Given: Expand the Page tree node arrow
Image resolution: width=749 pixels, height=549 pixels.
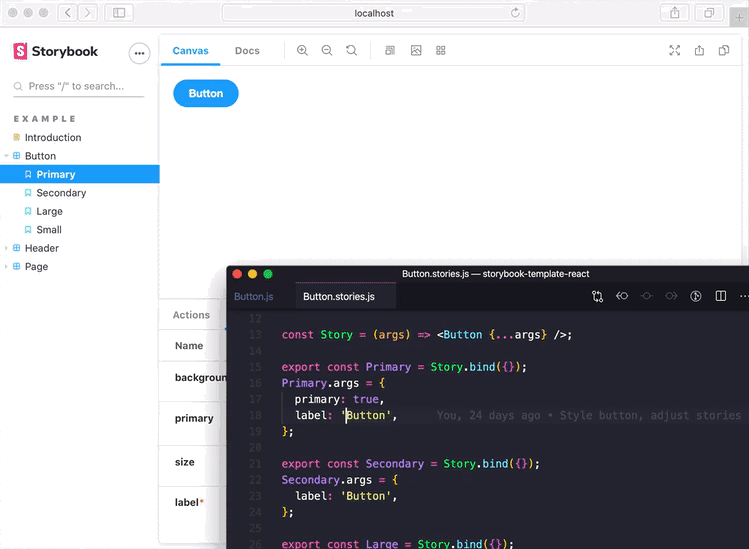Looking at the screenshot, I should click(6, 267).
